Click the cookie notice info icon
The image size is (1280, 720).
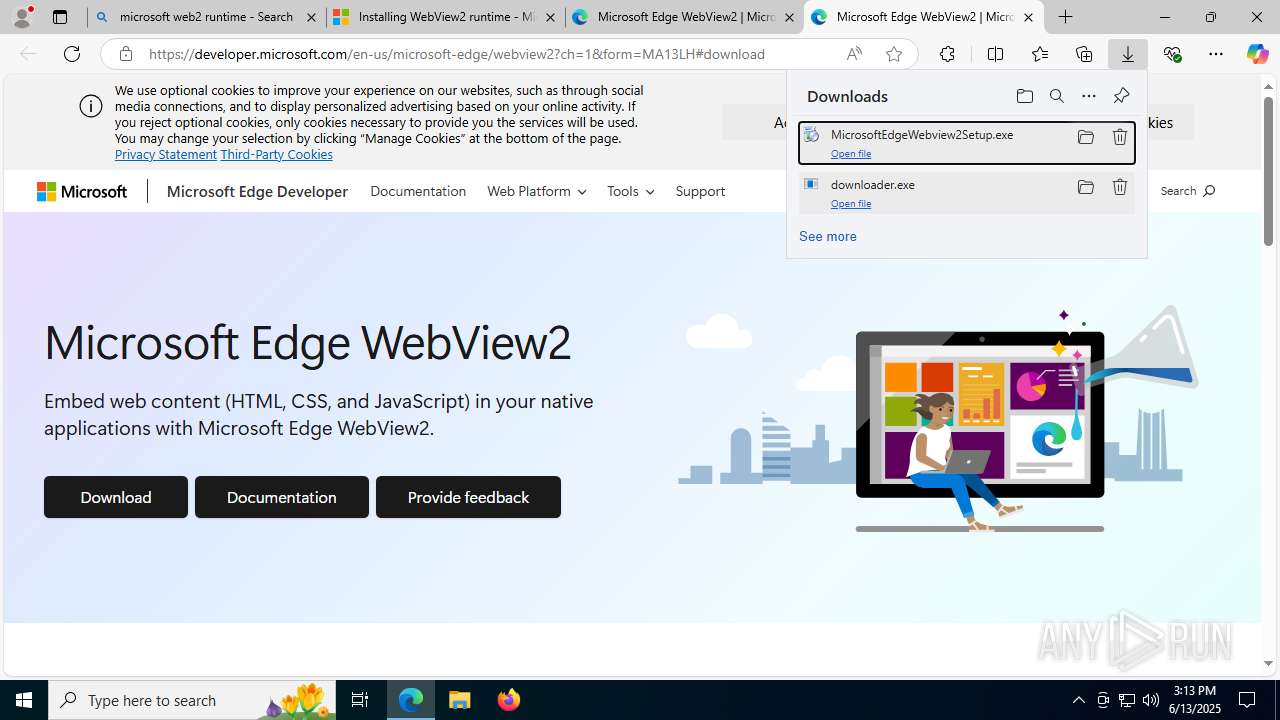coord(91,106)
